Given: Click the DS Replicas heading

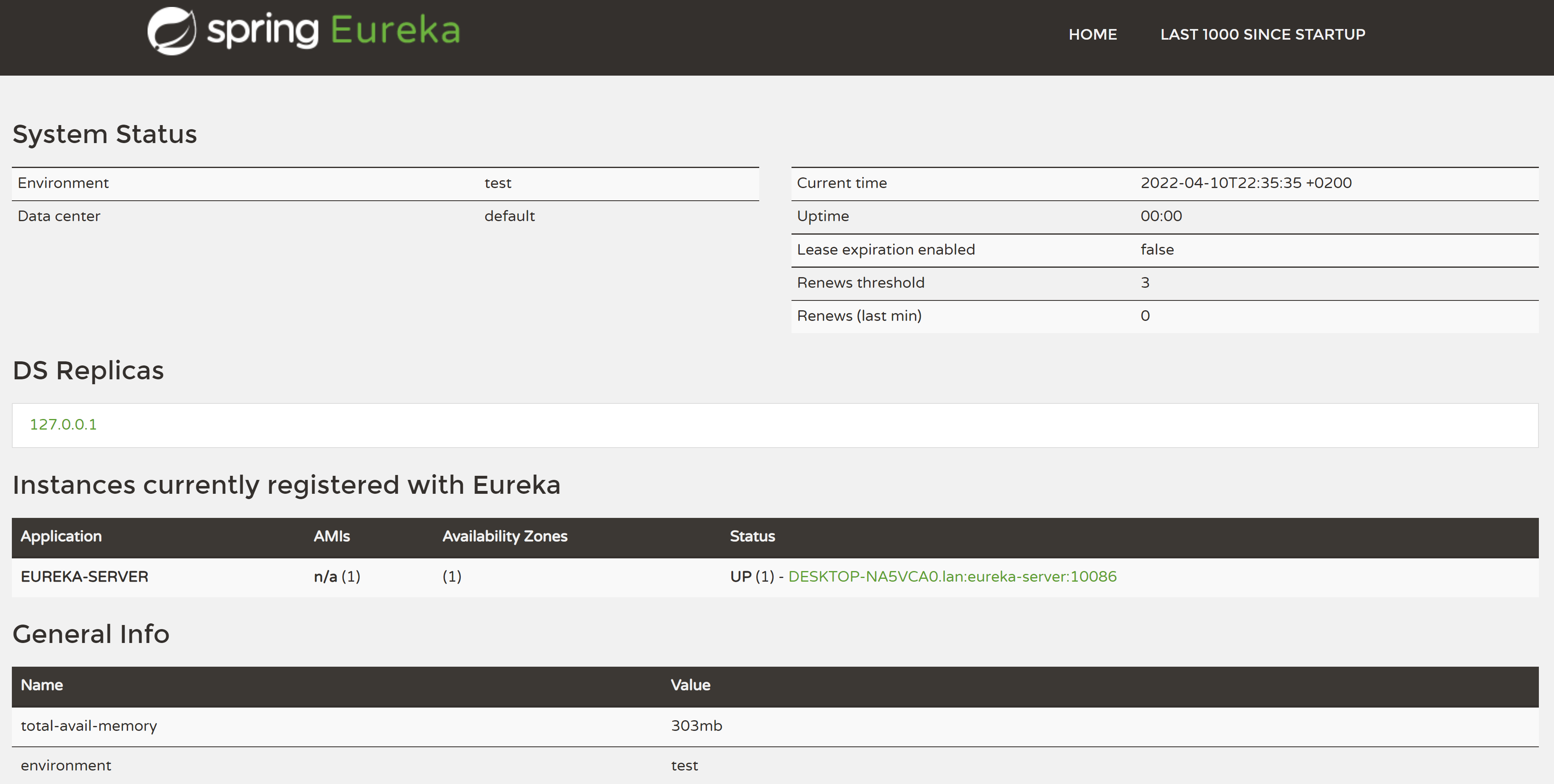Looking at the screenshot, I should click(x=88, y=370).
